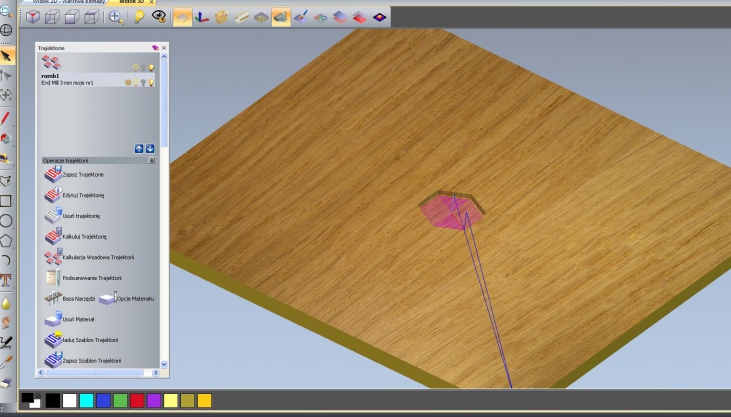This screenshot has width=731, height=417.
Task: Pick the purple color swatch
Action: point(154,400)
